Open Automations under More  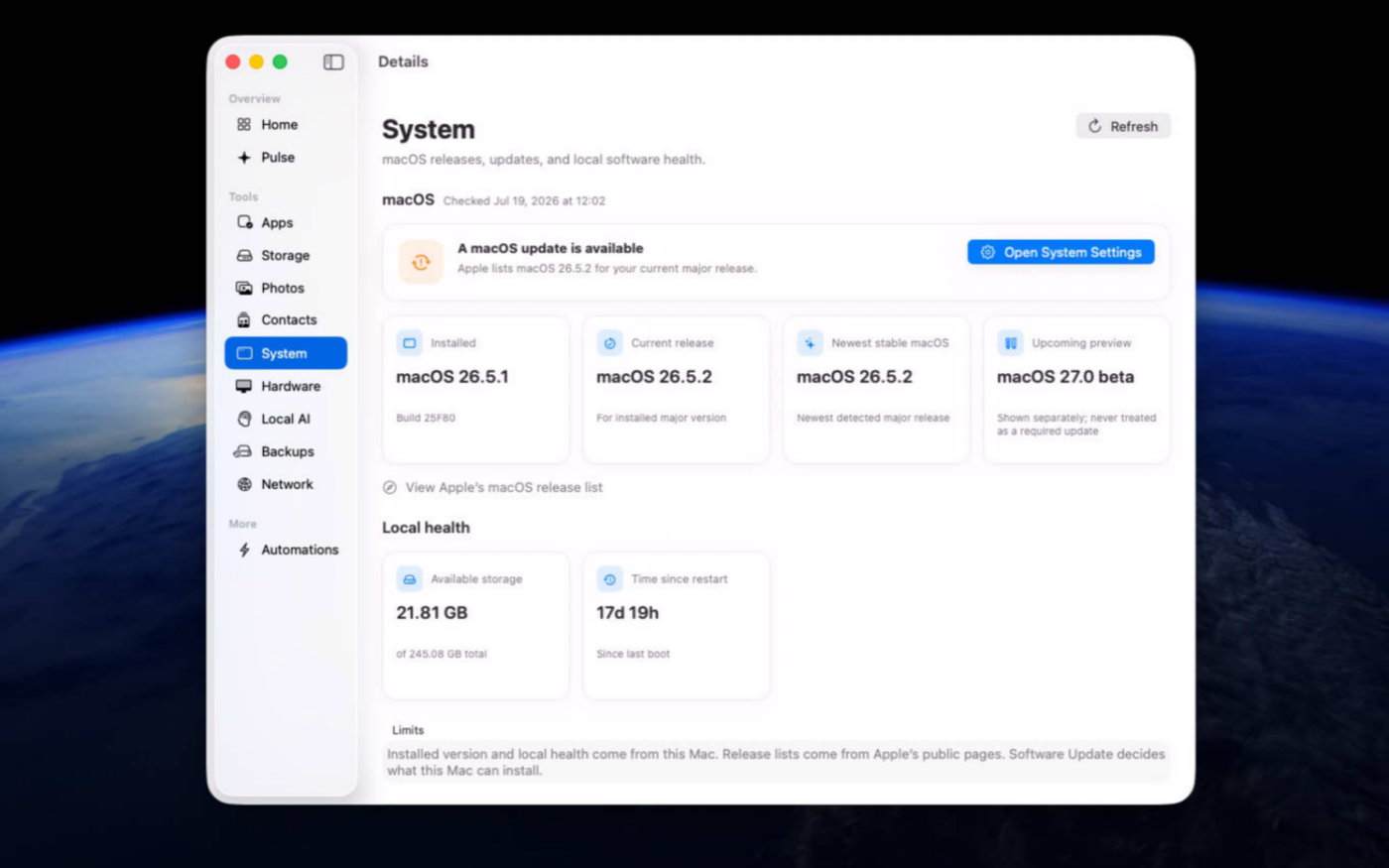pos(286,550)
